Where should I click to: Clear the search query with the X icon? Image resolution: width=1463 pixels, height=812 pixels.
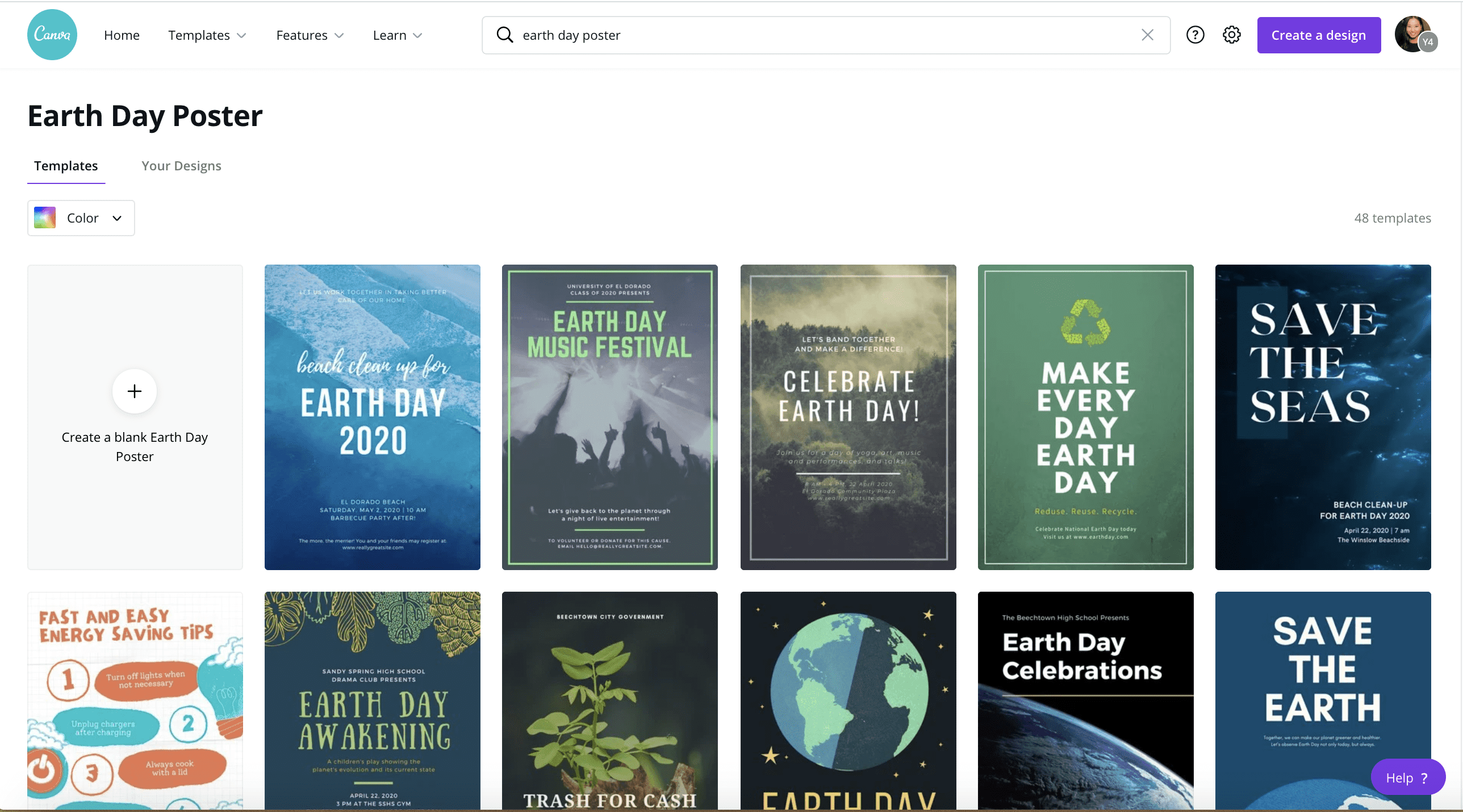point(1147,35)
